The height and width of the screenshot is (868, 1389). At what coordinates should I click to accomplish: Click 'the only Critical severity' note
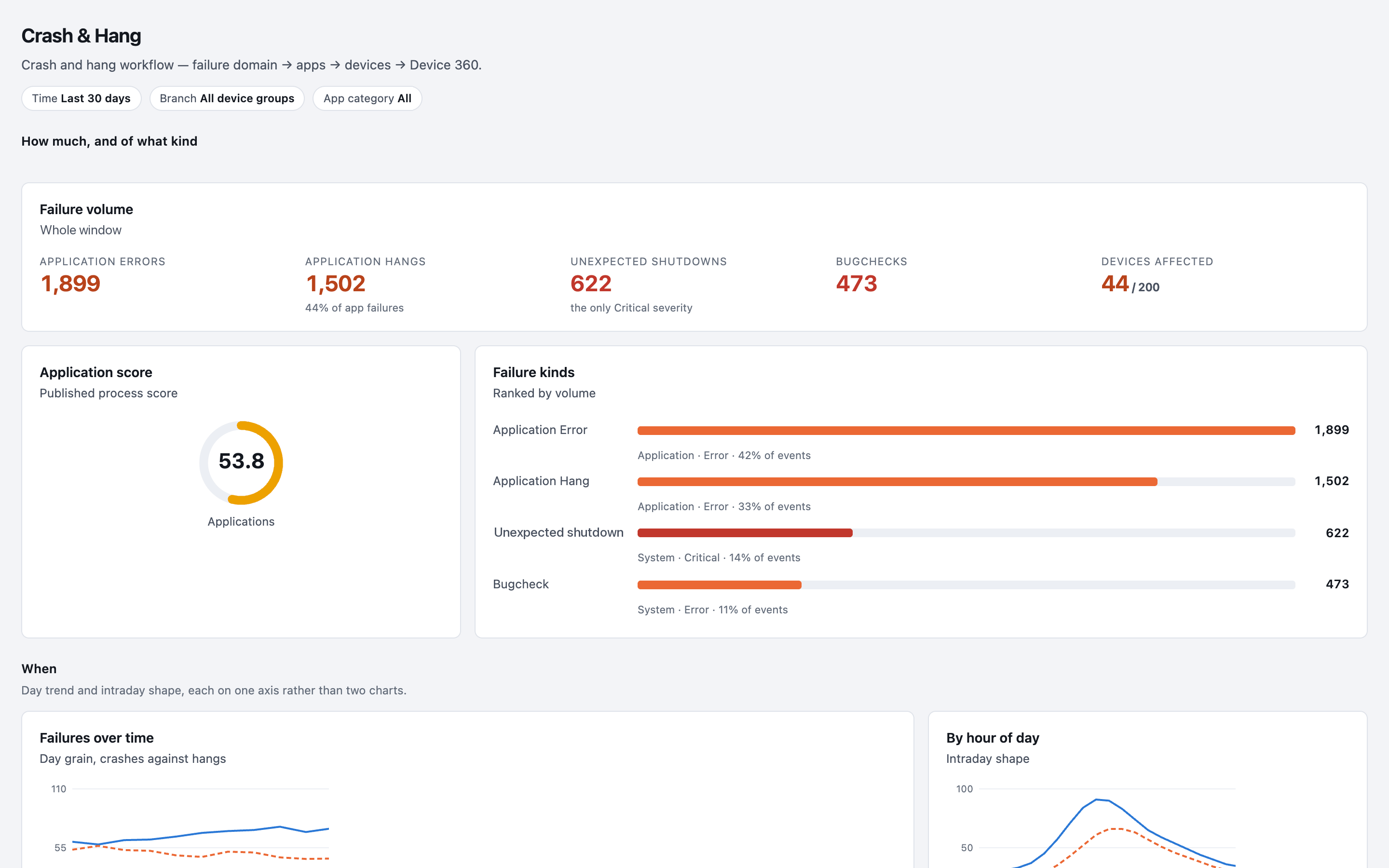pos(631,308)
